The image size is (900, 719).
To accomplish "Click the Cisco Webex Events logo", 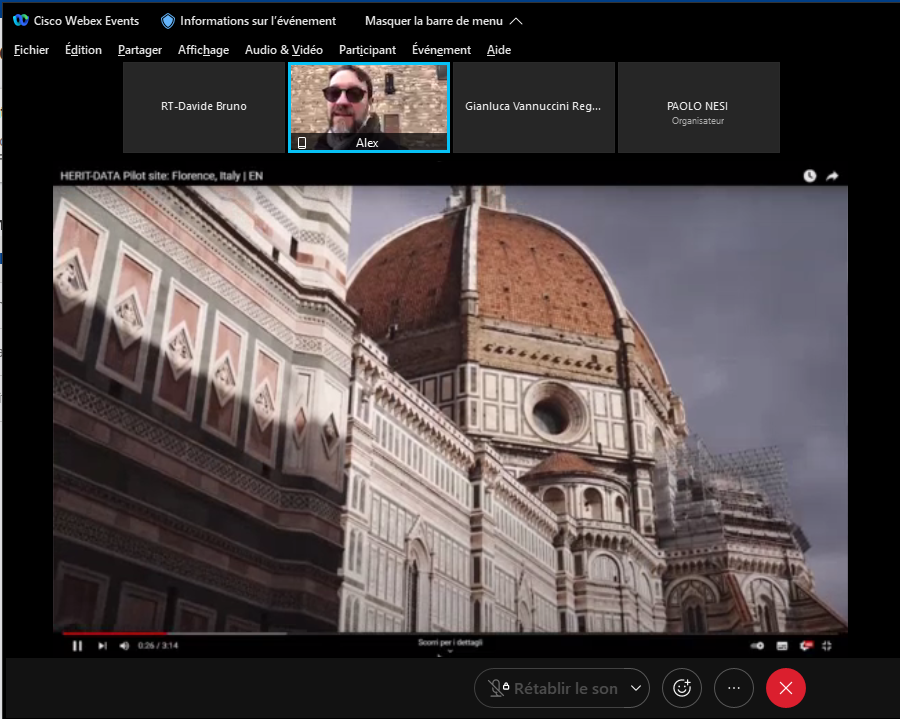I will click(x=21, y=21).
